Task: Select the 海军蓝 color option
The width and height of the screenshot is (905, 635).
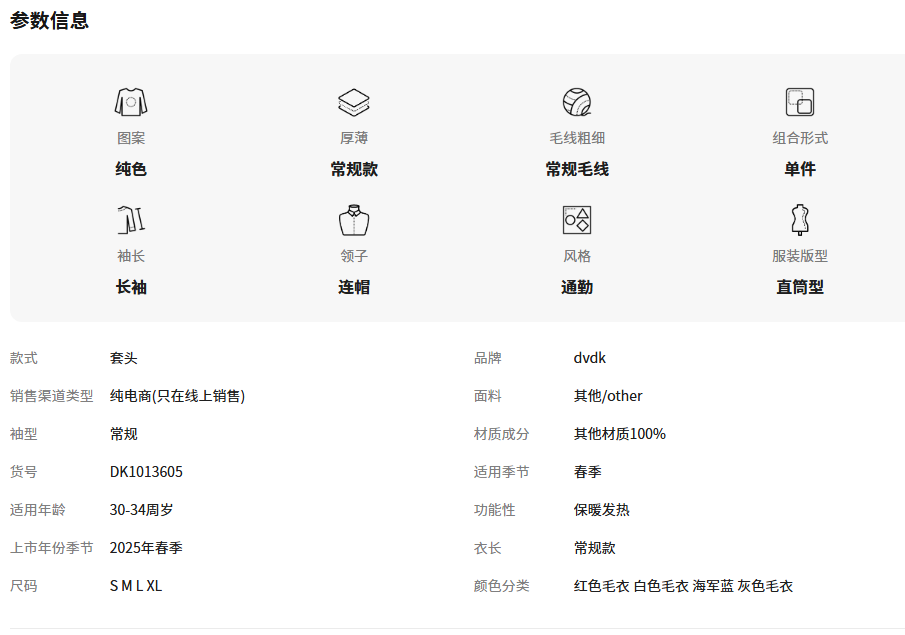Action: 713,586
